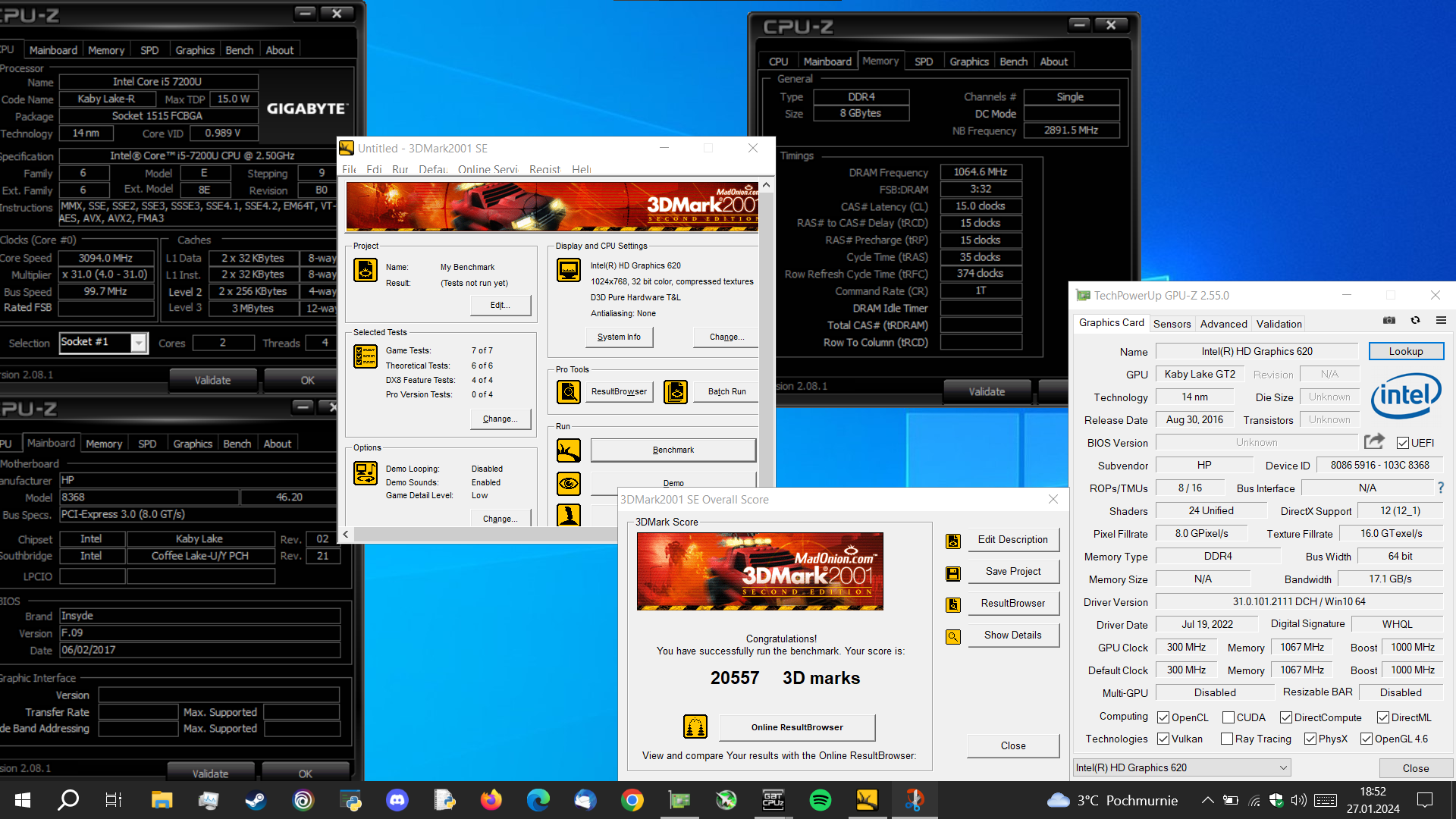Click the Show Details magnifier icon
Viewport: 1456px width, 819px height.
click(x=953, y=637)
